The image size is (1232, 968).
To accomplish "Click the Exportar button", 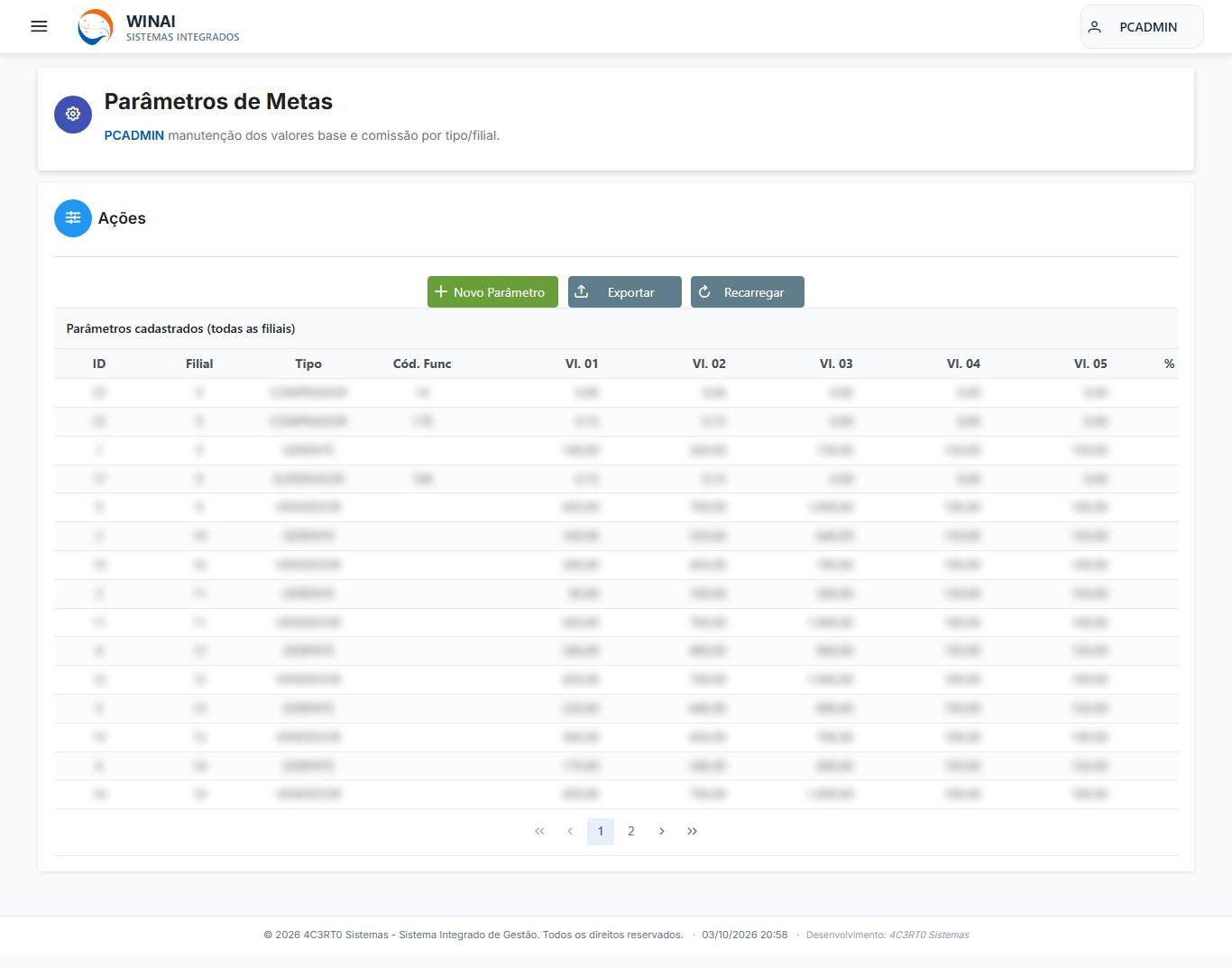I will (625, 292).
